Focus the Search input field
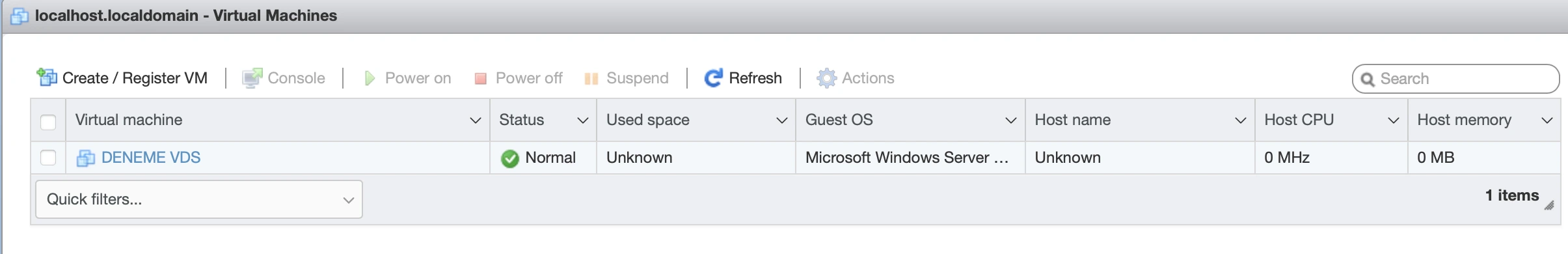 (1456, 79)
